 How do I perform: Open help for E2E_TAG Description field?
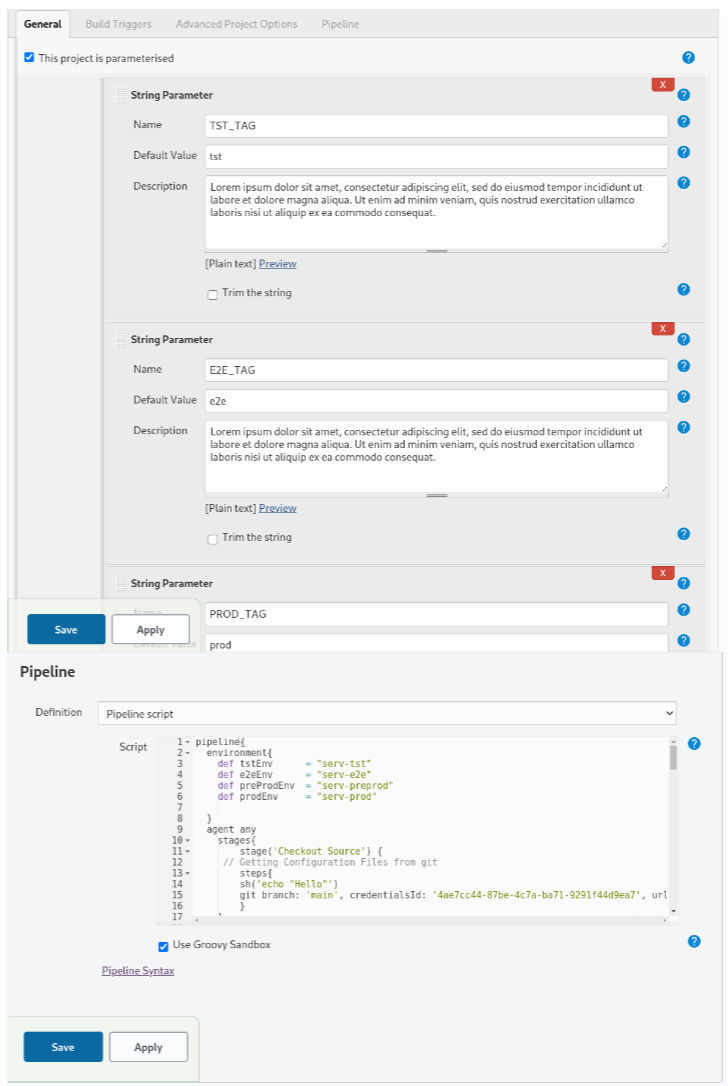tap(684, 427)
